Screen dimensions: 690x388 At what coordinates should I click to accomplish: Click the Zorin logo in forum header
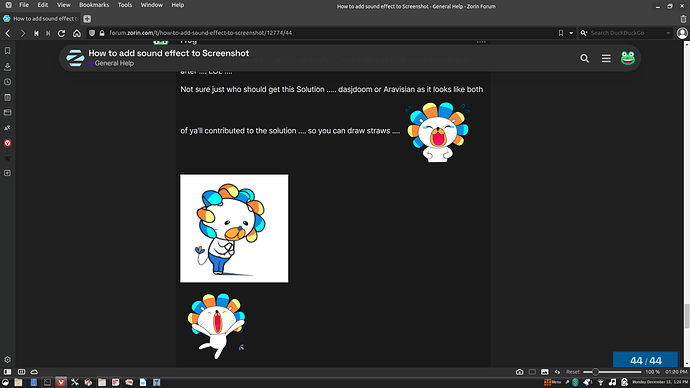75,58
